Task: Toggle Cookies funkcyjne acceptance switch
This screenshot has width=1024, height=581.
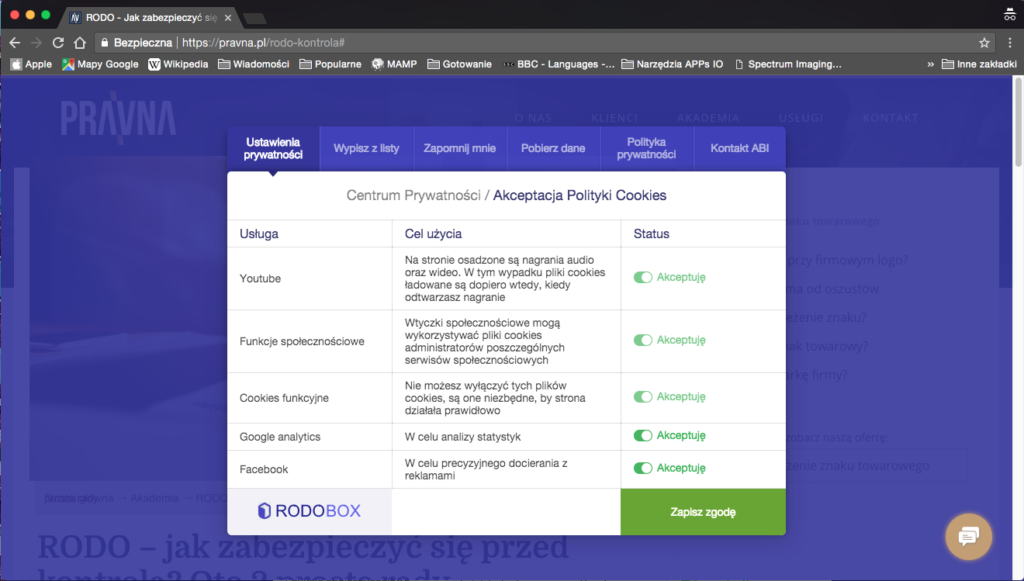Action: 643,397
